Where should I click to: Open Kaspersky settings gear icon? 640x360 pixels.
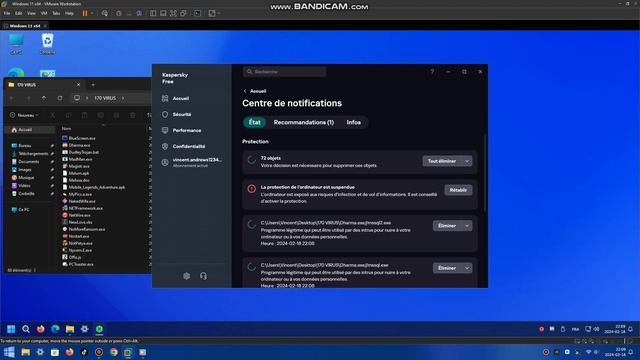coord(187,276)
